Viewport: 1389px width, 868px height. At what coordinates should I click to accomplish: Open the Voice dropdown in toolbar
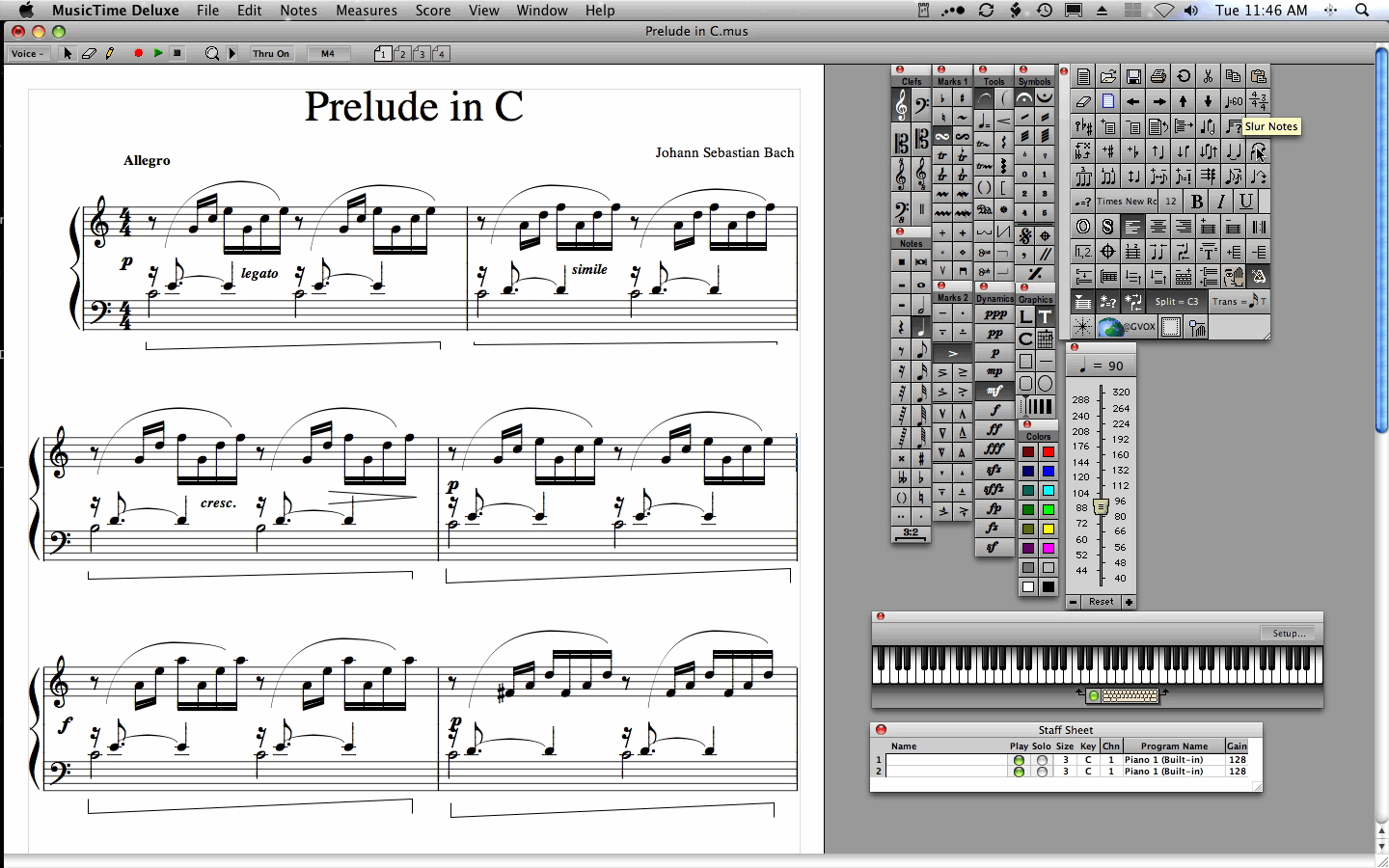pyautogui.click(x=27, y=54)
